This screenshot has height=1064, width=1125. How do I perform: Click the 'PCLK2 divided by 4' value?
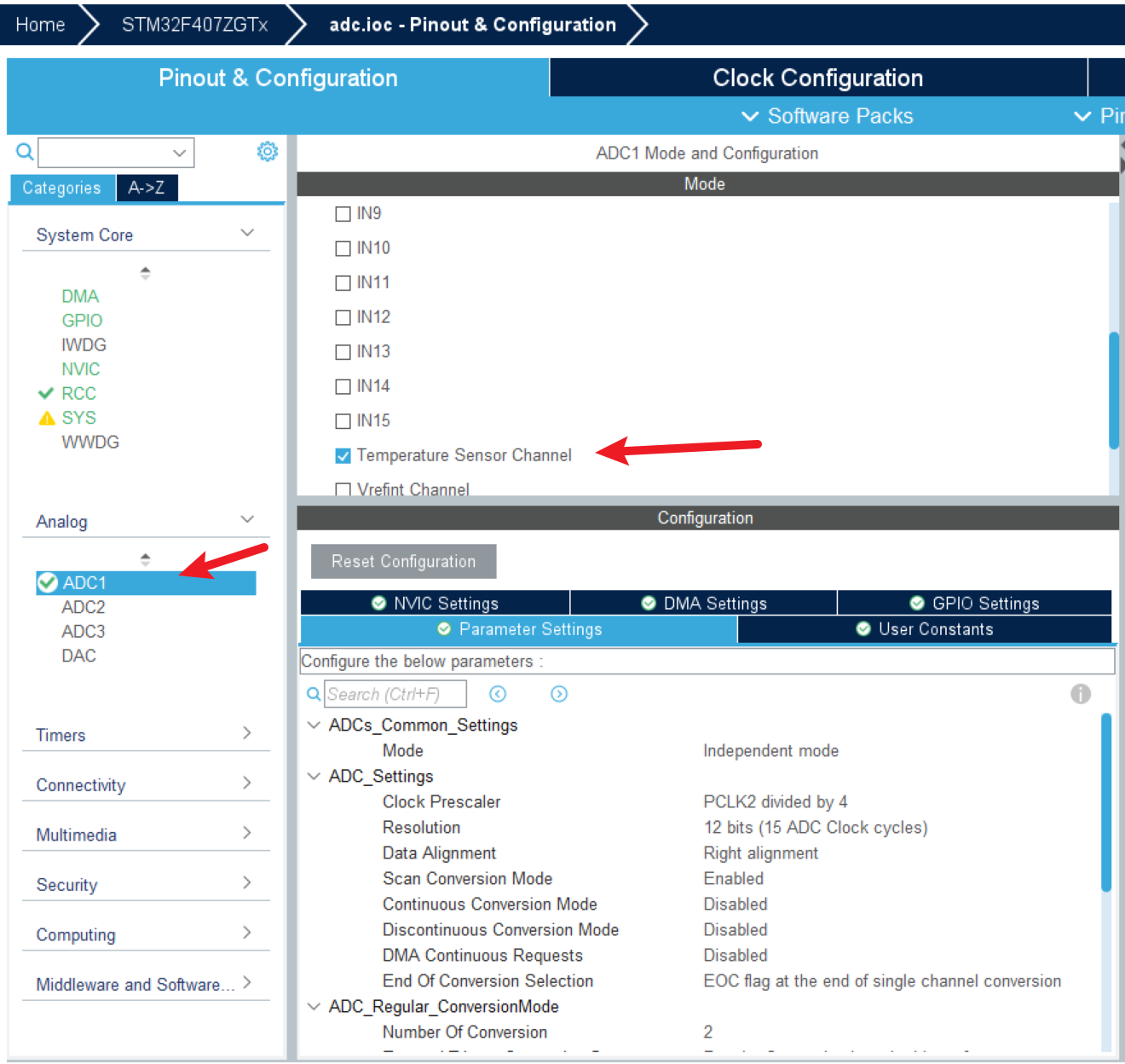tap(776, 801)
